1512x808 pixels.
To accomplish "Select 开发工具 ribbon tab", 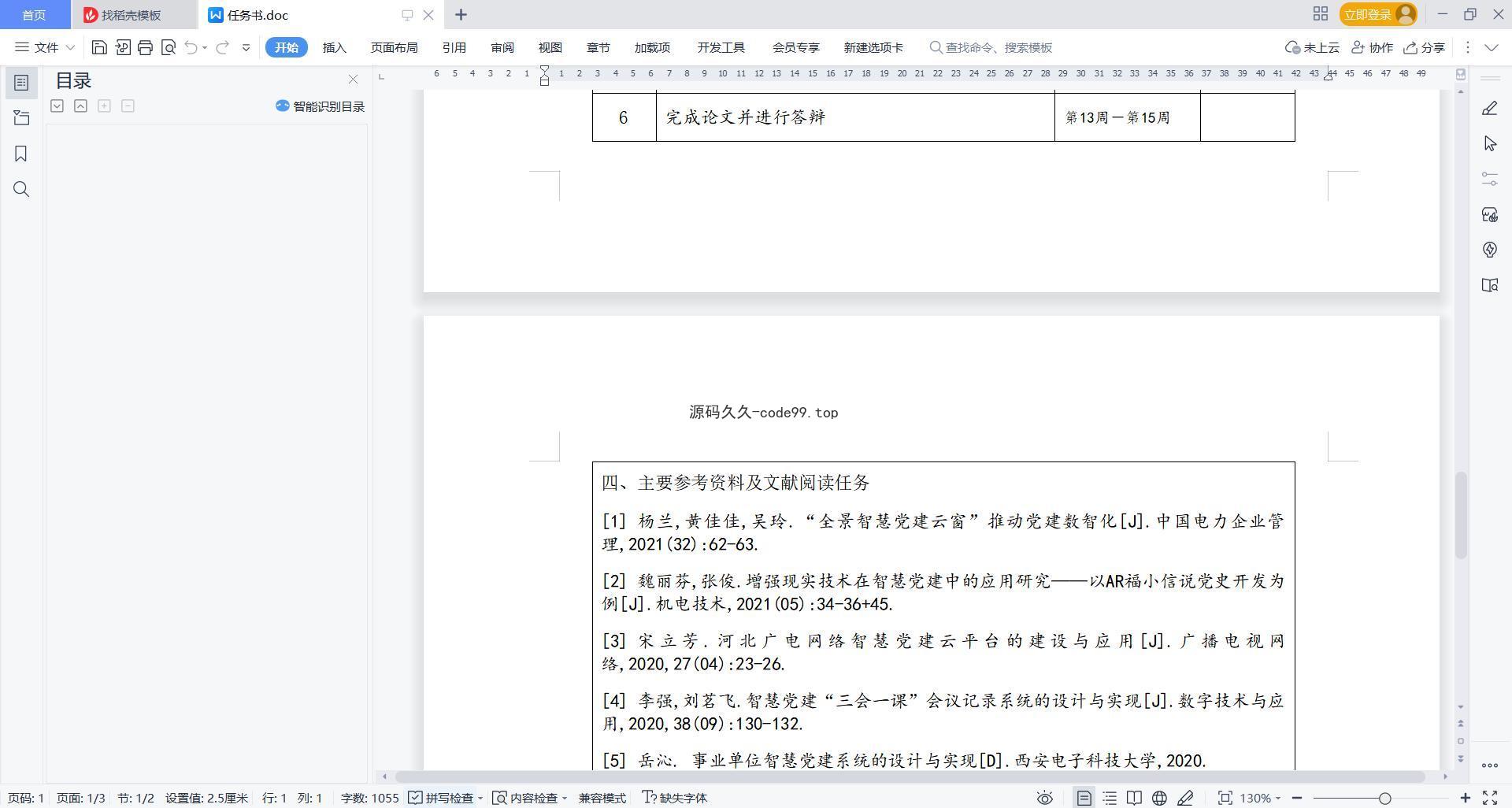I will [x=721, y=47].
